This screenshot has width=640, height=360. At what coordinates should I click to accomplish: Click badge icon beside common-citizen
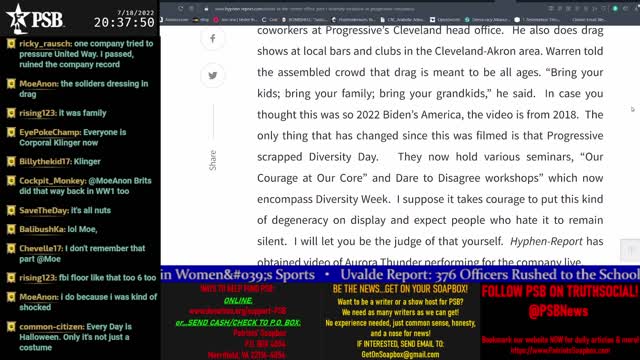point(11,327)
